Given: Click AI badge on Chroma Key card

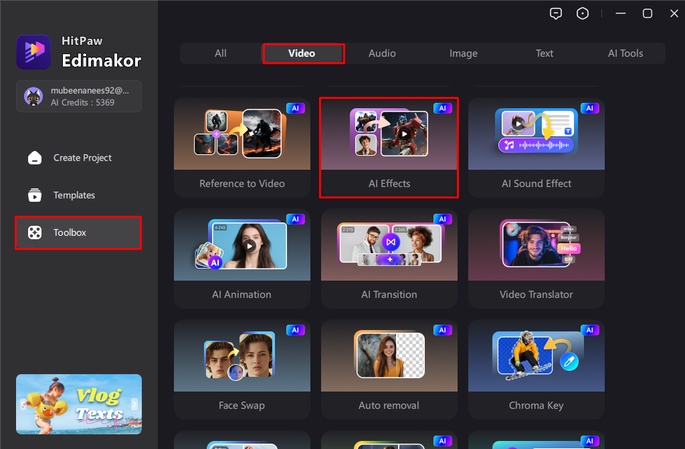Looking at the screenshot, I should tap(589, 330).
